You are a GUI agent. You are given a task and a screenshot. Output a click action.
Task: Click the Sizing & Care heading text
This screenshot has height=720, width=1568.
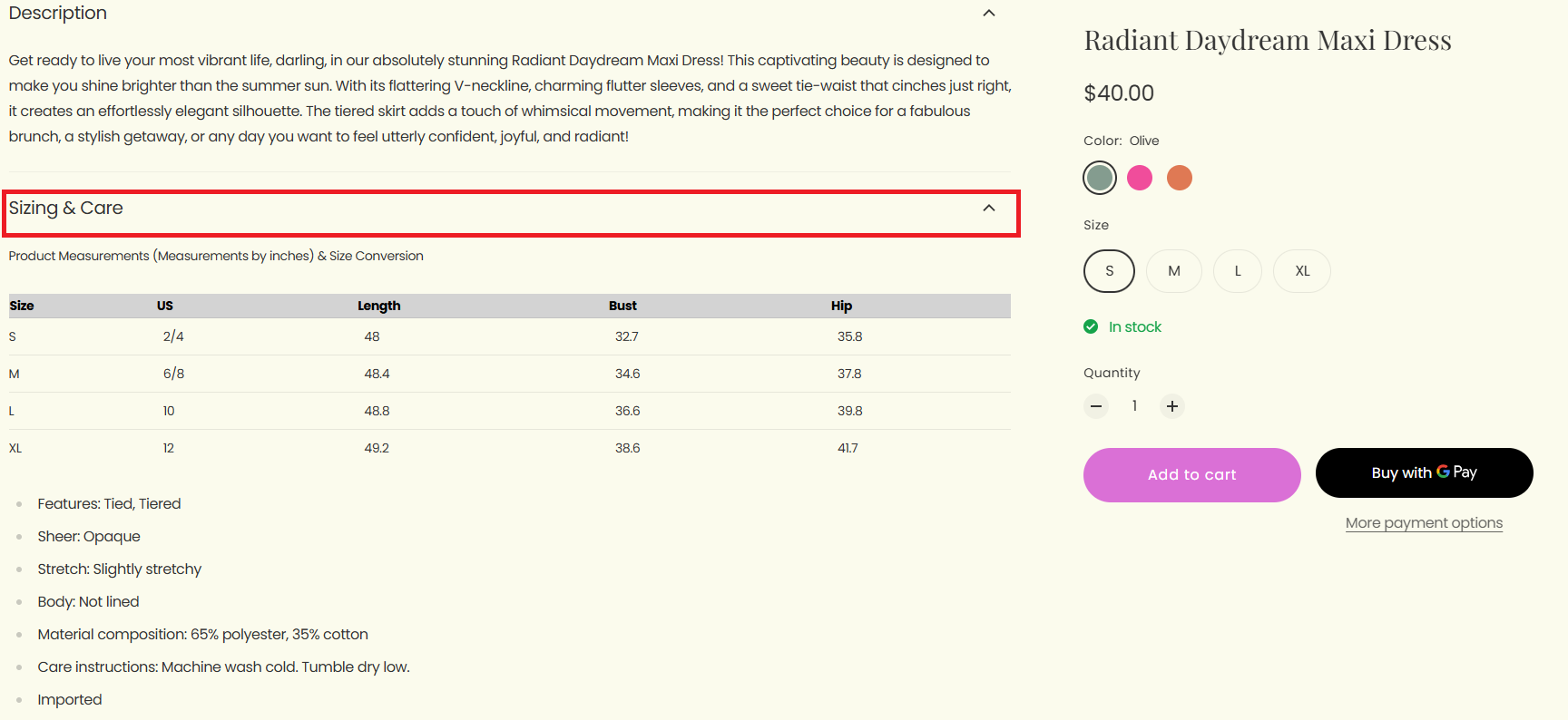pyautogui.click(x=66, y=209)
